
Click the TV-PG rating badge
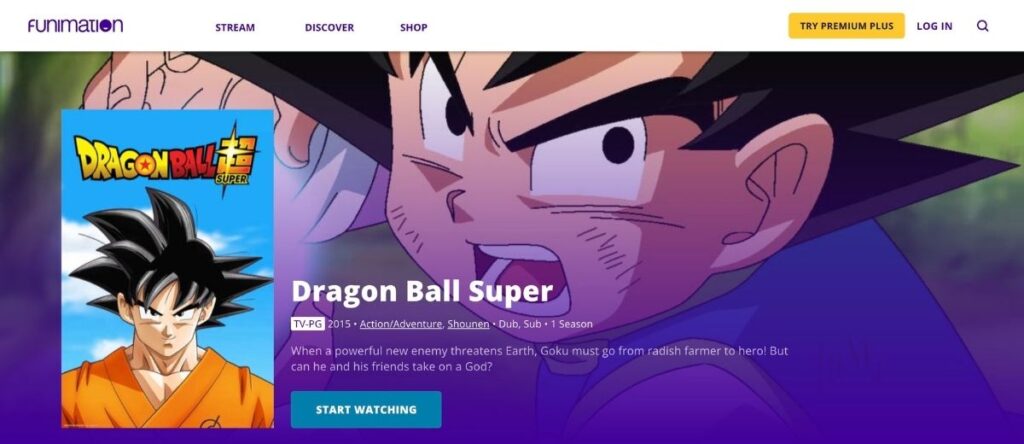(308, 323)
